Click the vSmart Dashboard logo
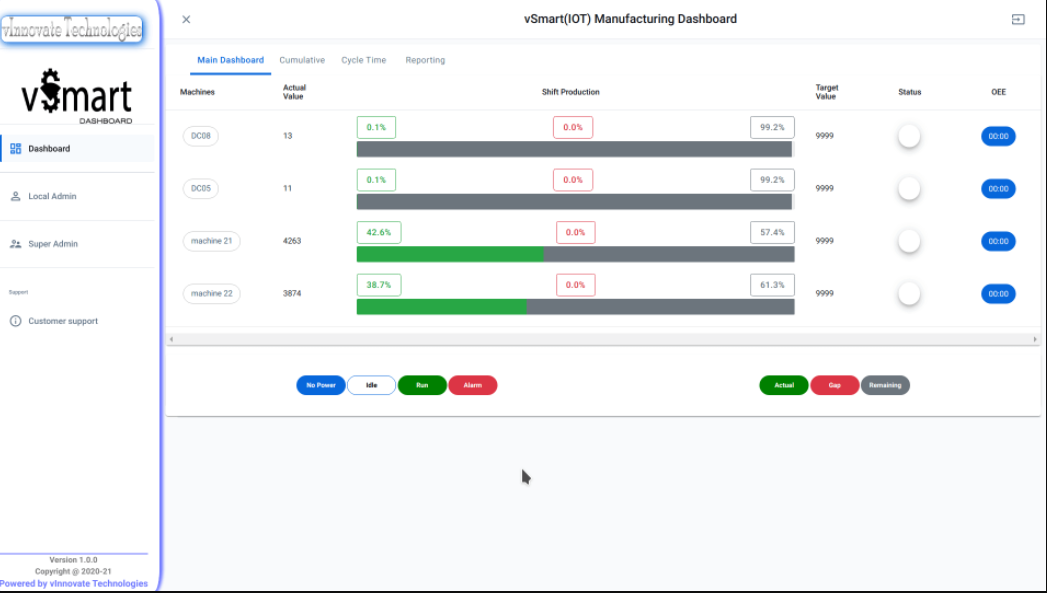Image resolution: width=1047 pixels, height=593 pixels. pyautogui.click(x=77, y=97)
